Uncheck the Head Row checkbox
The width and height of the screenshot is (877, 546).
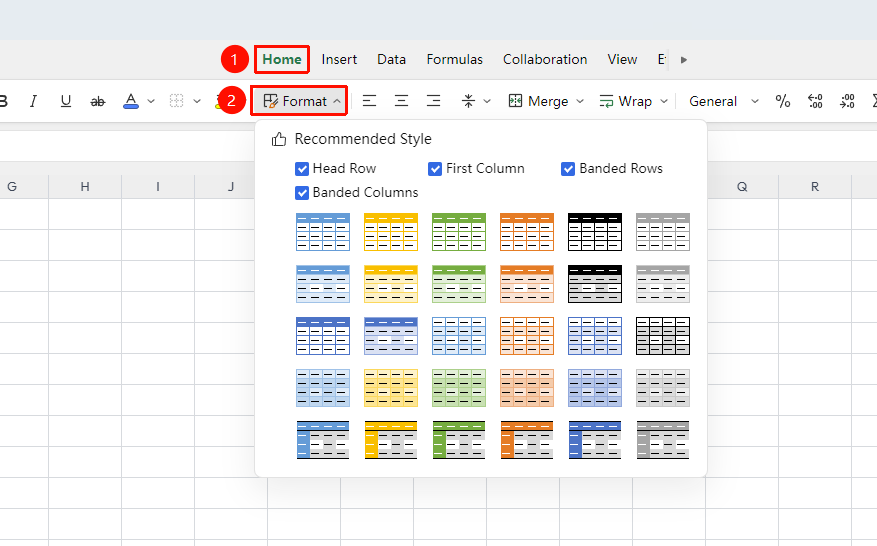click(x=302, y=169)
